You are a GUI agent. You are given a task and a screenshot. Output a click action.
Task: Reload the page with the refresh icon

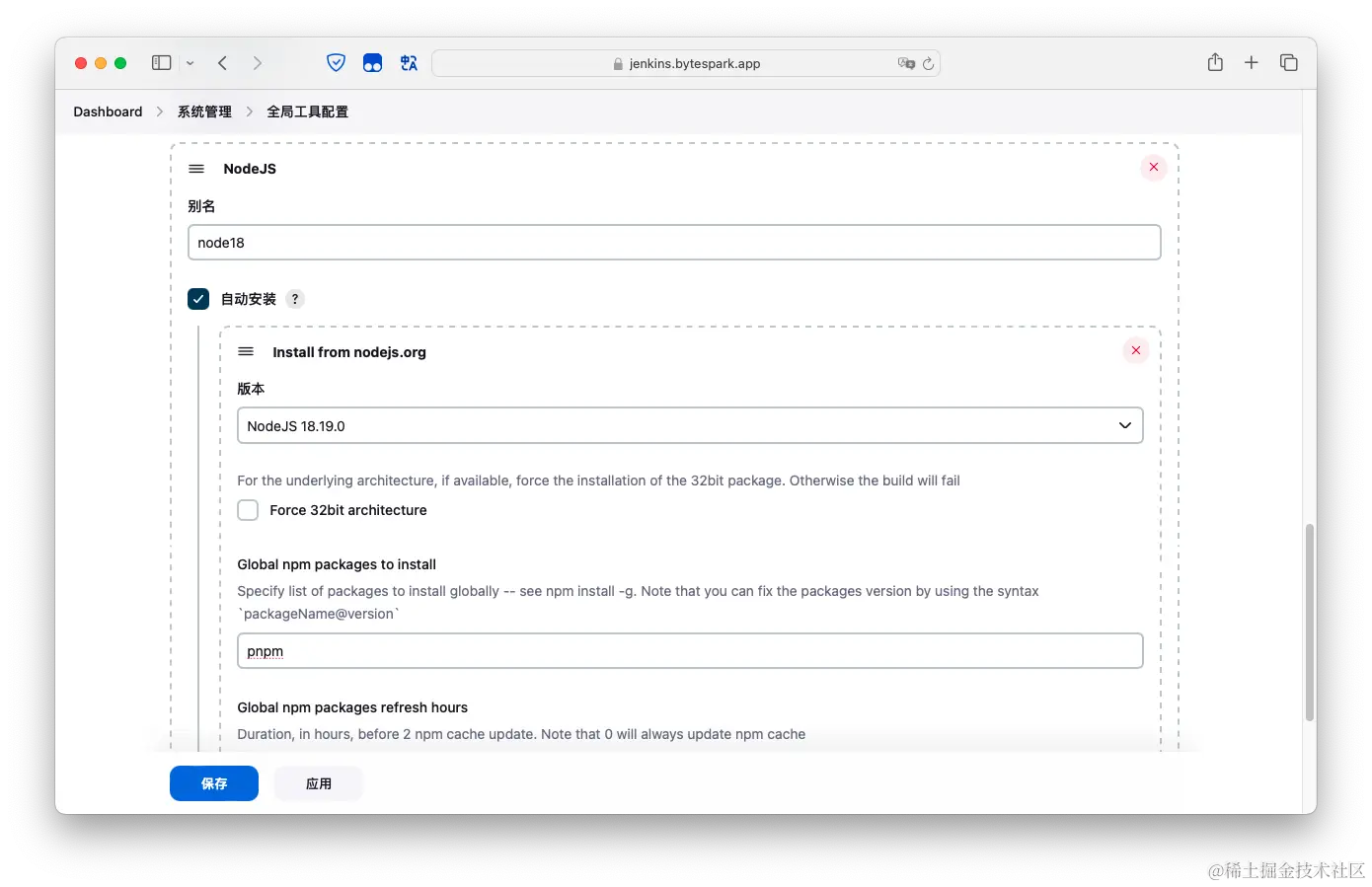point(927,63)
